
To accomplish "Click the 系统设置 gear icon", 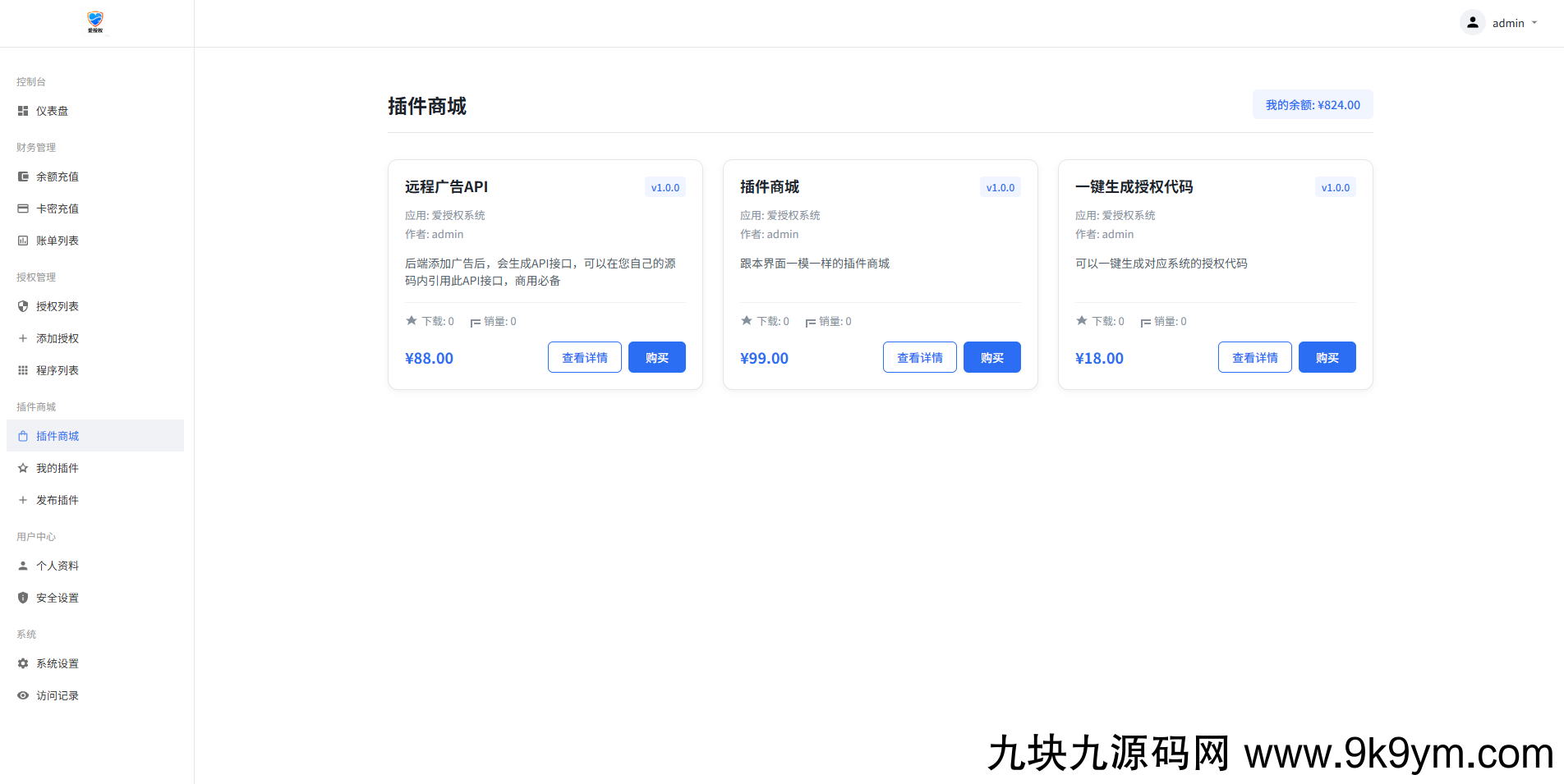I will [x=22, y=663].
